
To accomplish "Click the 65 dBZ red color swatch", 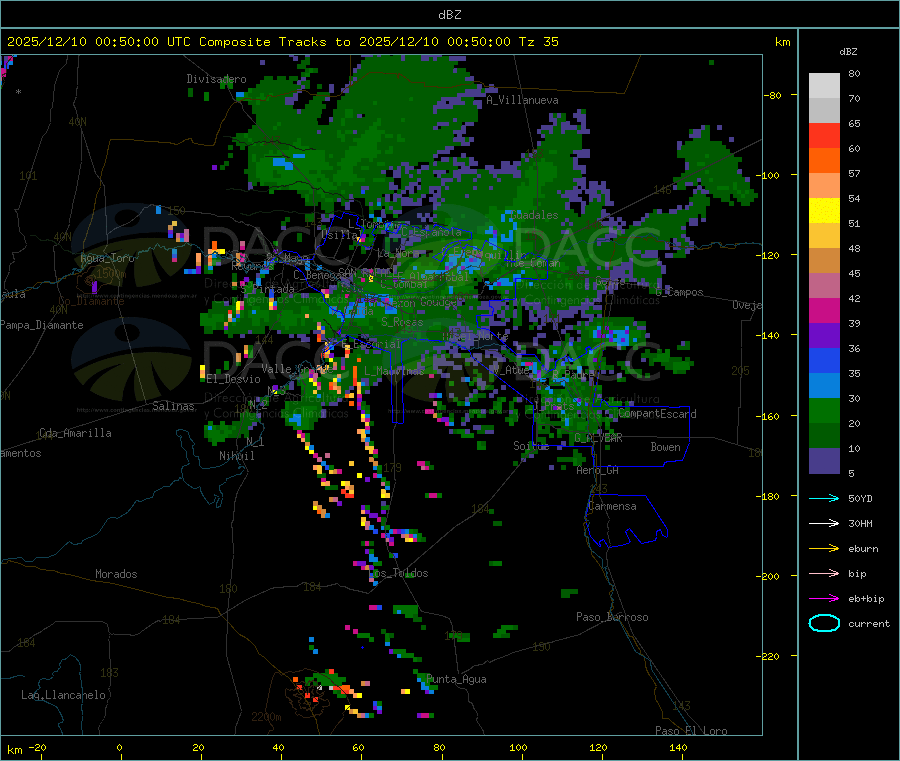I will pos(824,135).
